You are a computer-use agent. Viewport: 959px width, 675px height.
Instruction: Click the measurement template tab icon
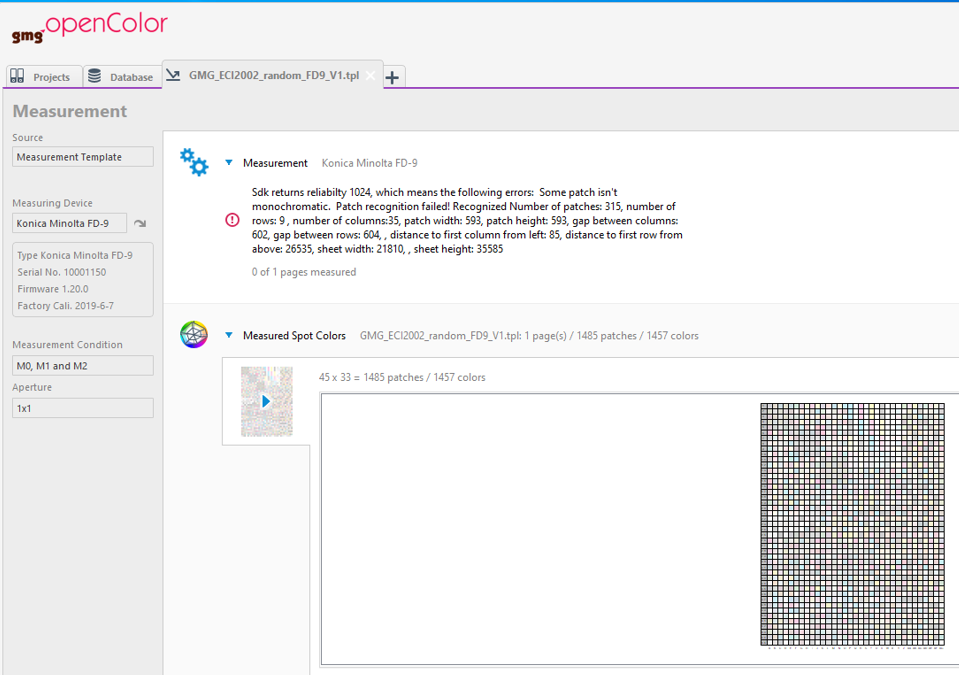[173, 75]
